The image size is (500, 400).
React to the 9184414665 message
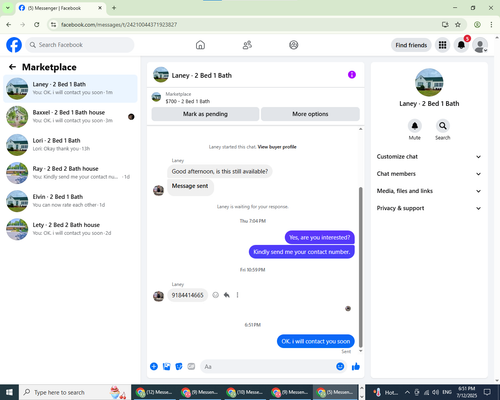click(216, 295)
